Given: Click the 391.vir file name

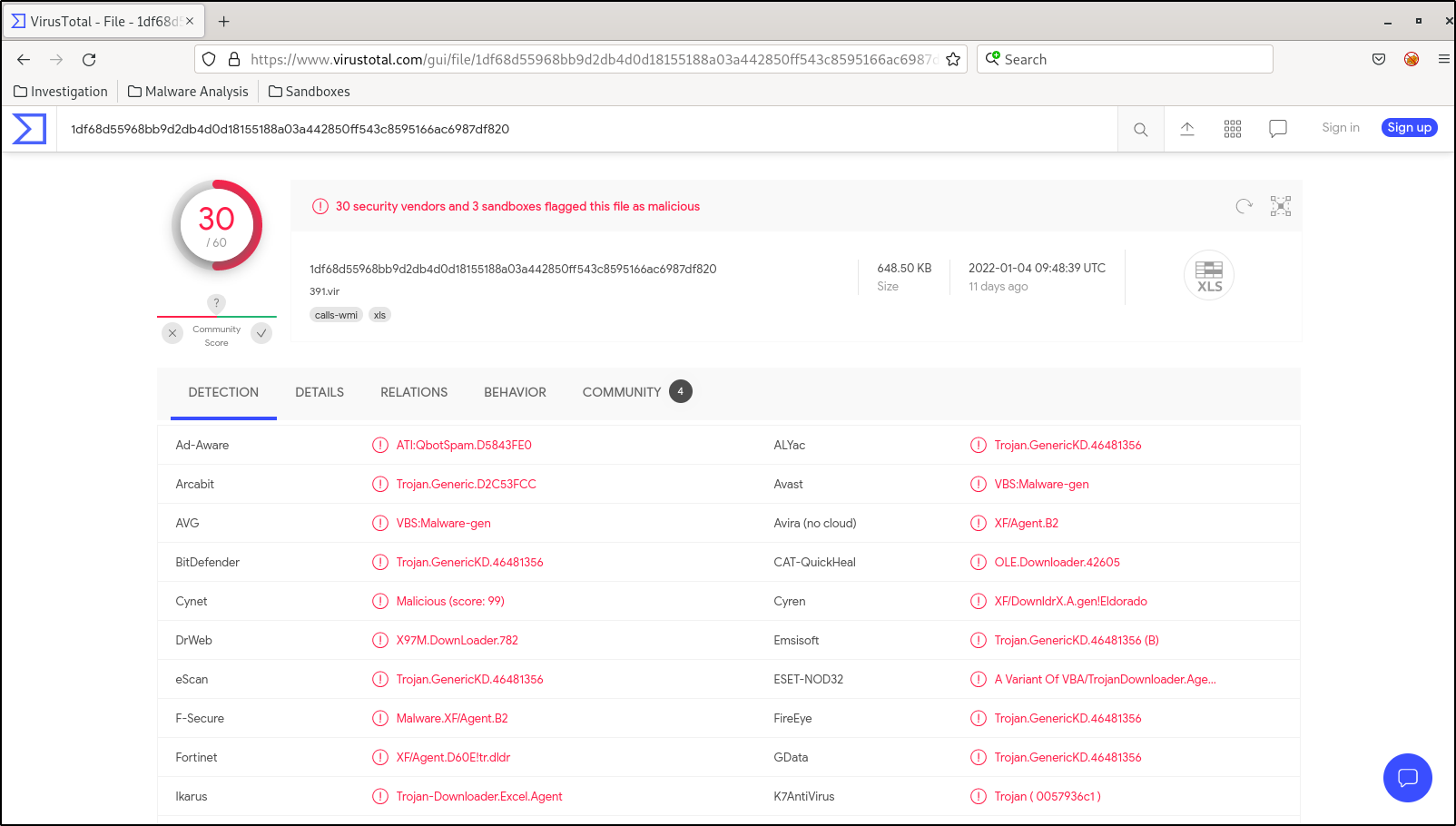Looking at the screenshot, I should (324, 291).
